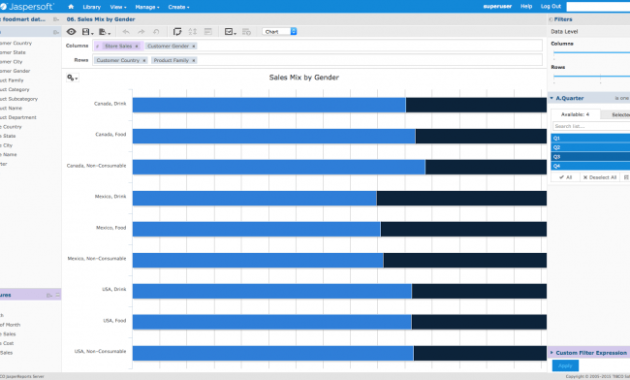Open the Export dropdown icon in toolbar
This screenshot has height=380, width=630.
point(104,32)
